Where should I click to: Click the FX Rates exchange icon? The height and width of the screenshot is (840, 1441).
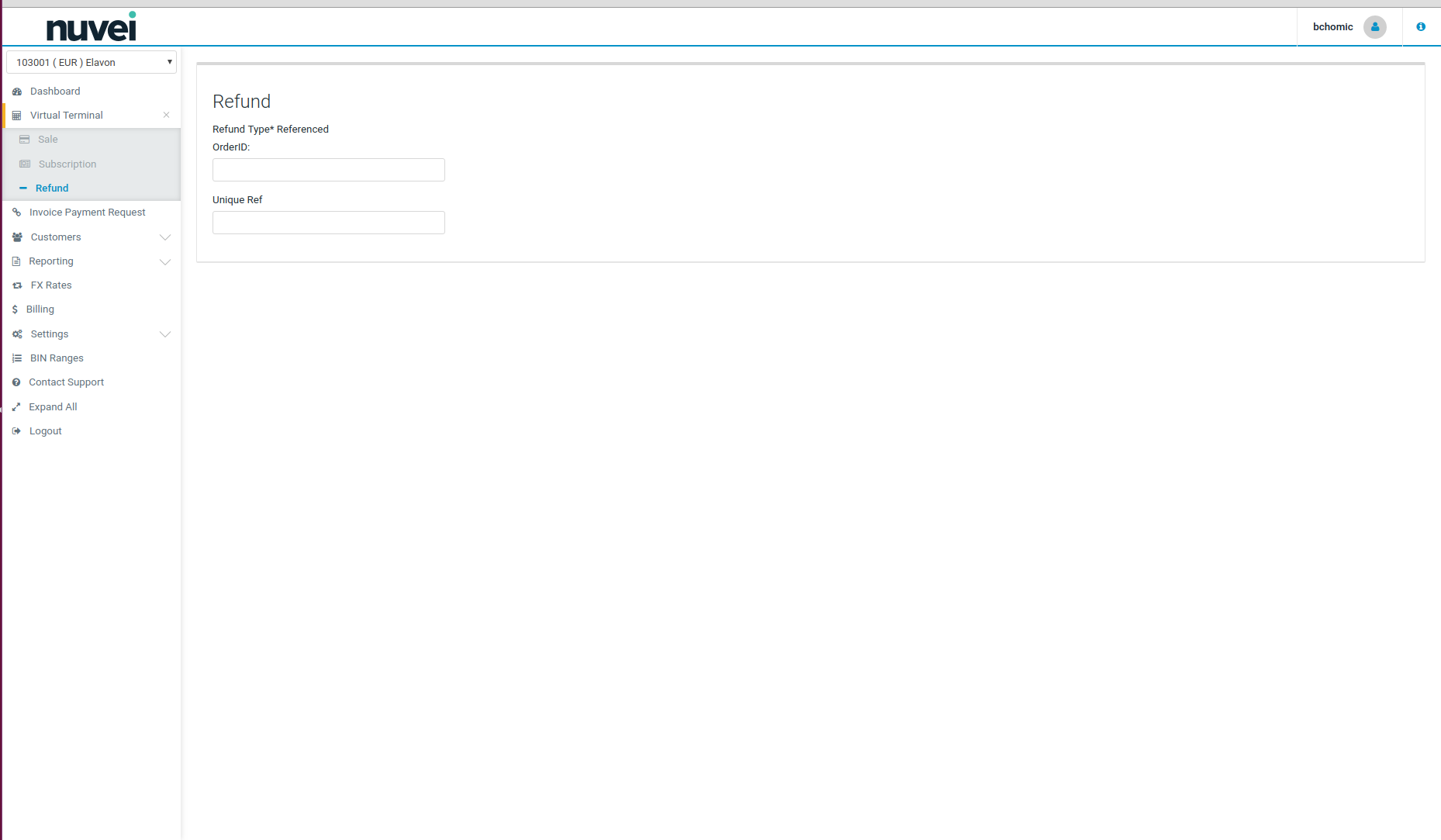(17, 285)
